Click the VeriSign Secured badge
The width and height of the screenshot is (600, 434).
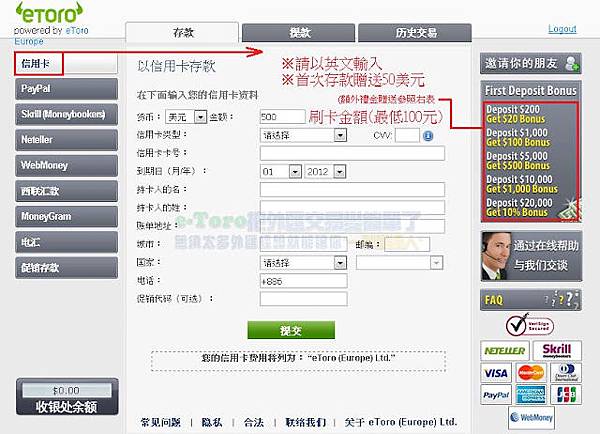click(530, 325)
